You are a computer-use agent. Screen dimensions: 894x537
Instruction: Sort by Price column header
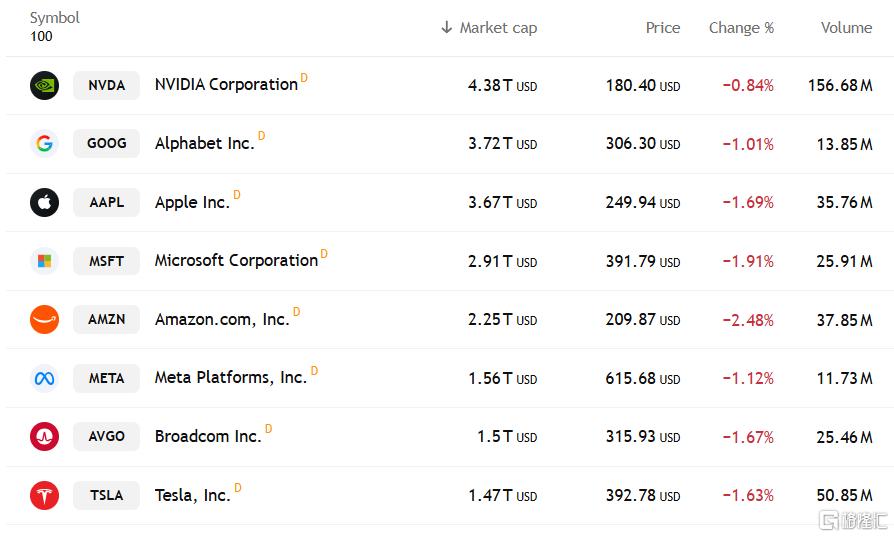pyautogui.click(x=662, y=28)
